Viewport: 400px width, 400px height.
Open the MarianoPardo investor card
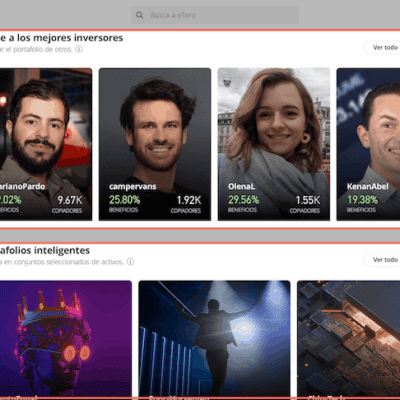46,144
